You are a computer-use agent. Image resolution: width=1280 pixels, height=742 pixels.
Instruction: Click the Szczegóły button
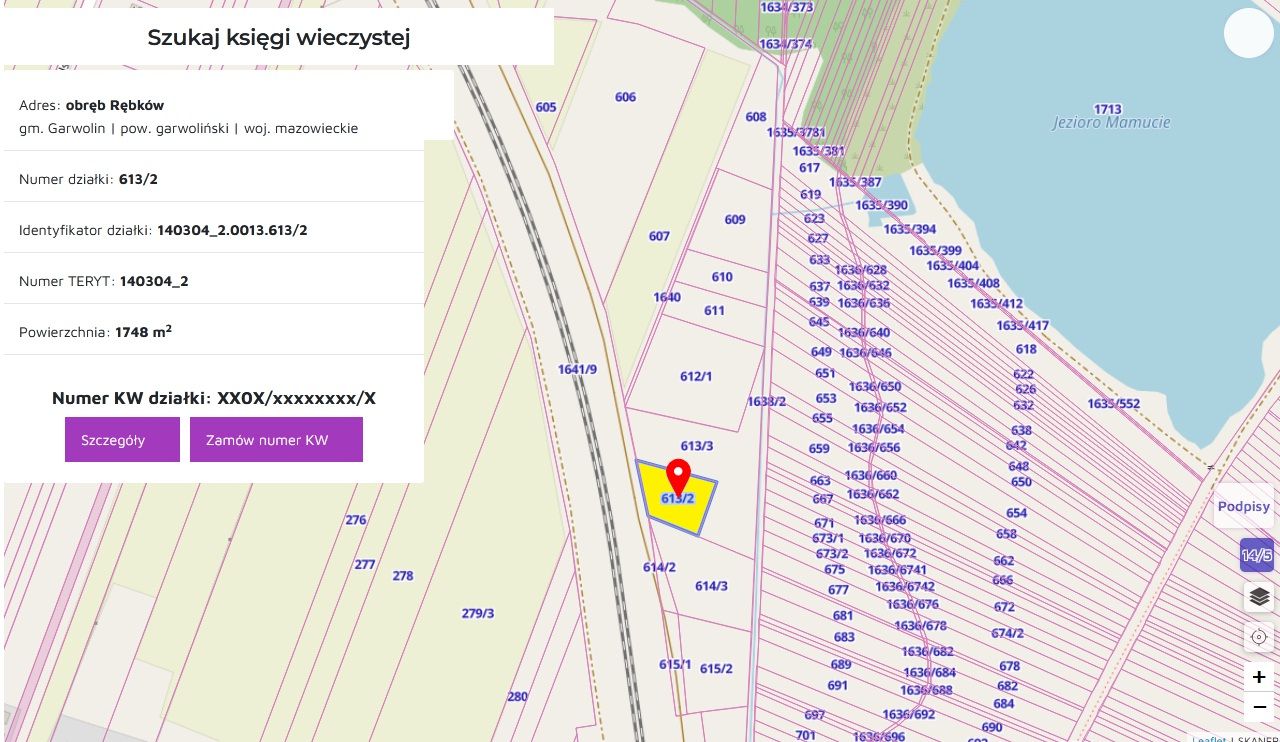[x=122, y=439]
